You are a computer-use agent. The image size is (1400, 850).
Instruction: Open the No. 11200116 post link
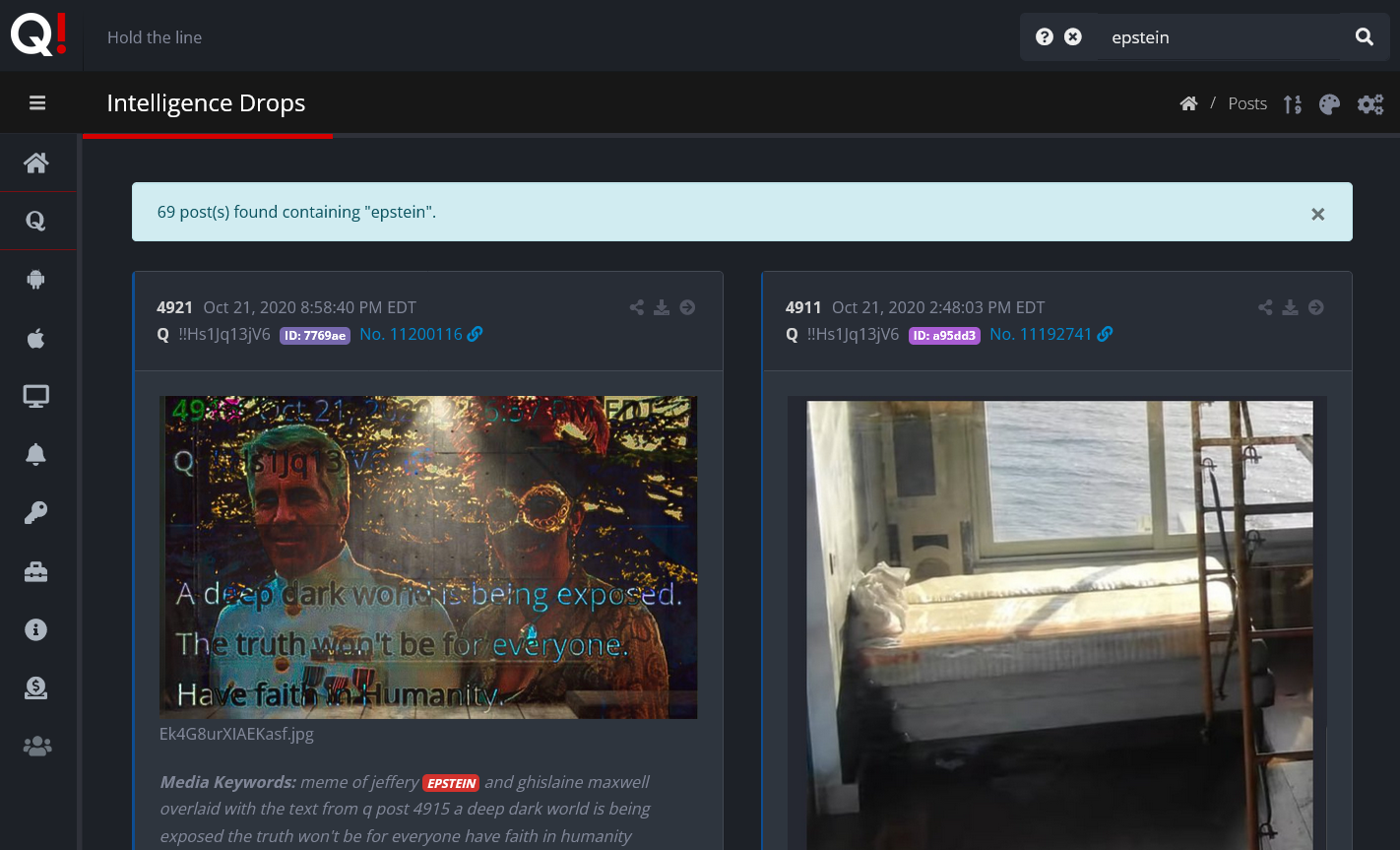click(420, 334)
